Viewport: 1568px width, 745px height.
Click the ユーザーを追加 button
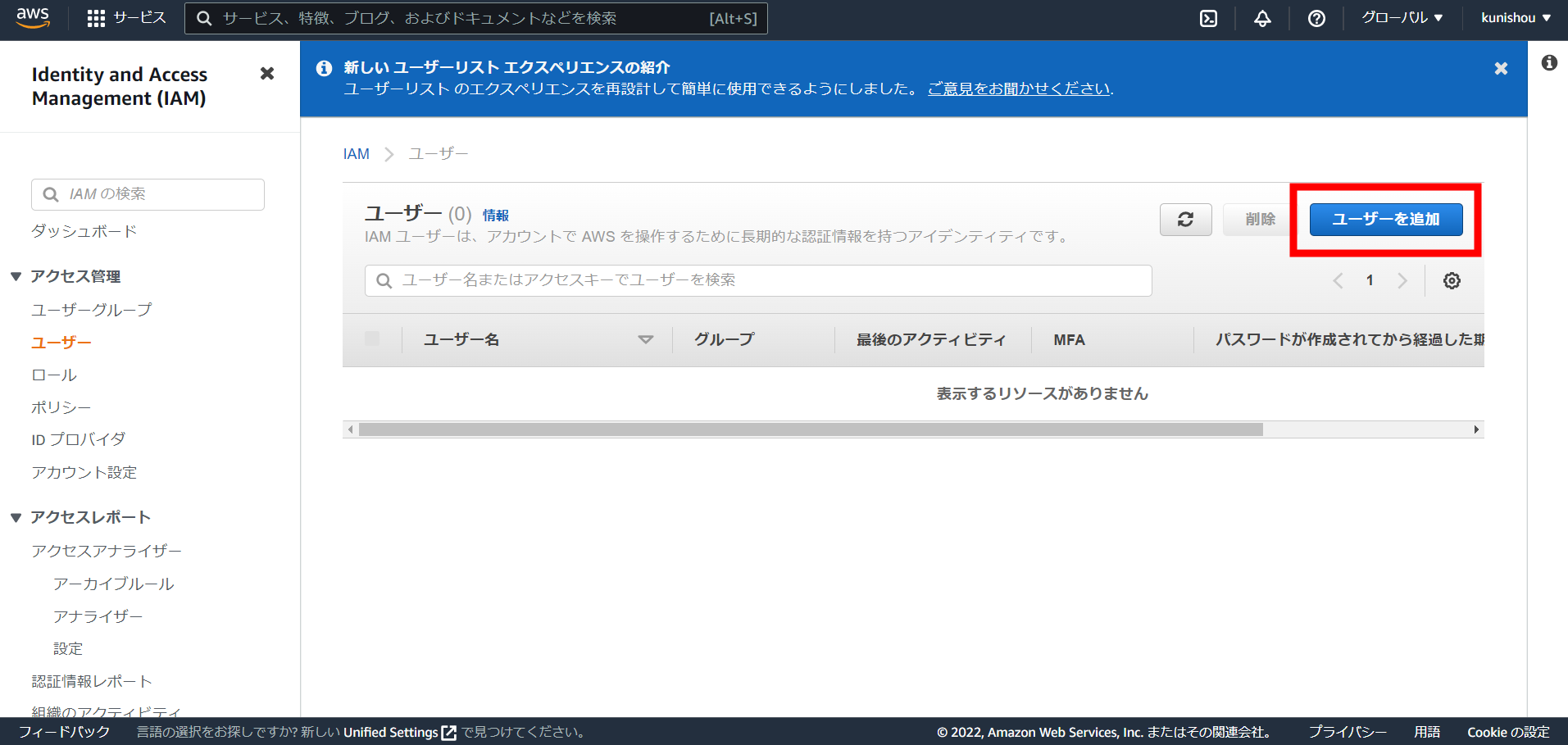(x=1385, y=219)
